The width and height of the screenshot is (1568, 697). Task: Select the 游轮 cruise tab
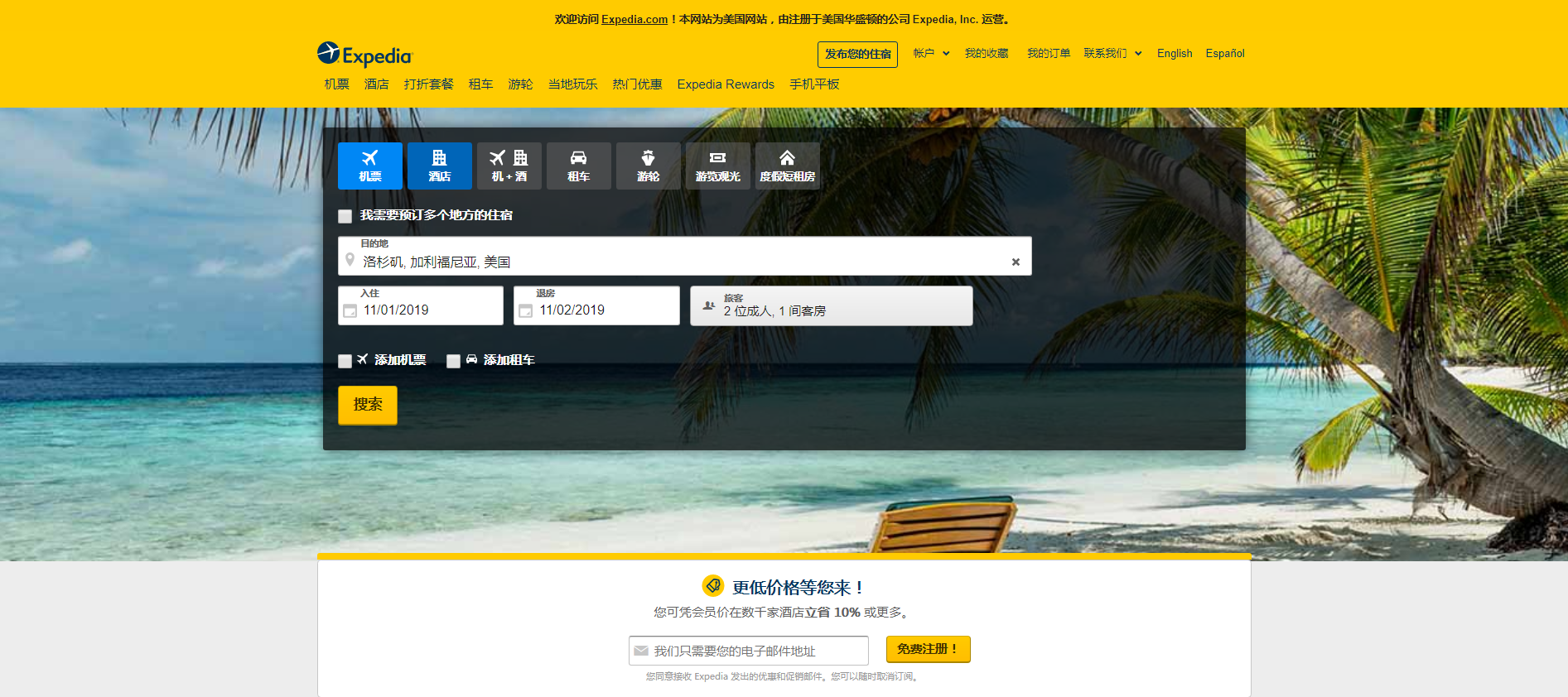pos(649,166)
